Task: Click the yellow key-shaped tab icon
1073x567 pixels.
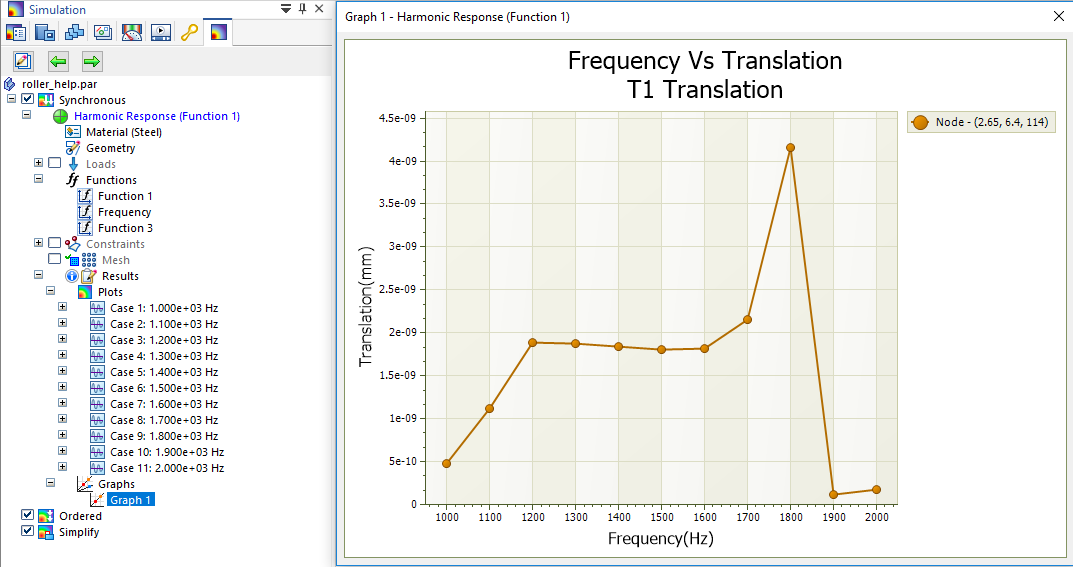Action: (189, 32)
